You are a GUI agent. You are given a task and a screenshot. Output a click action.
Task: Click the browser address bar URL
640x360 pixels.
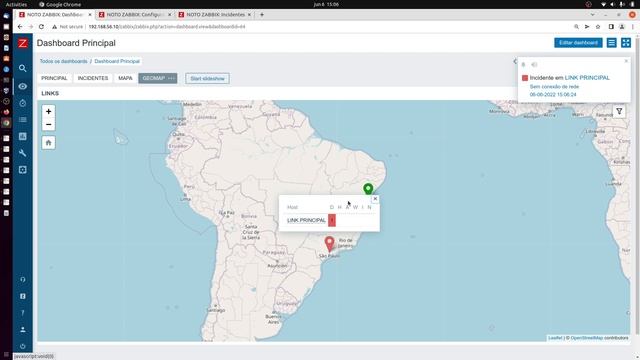[x=167, y=27]
